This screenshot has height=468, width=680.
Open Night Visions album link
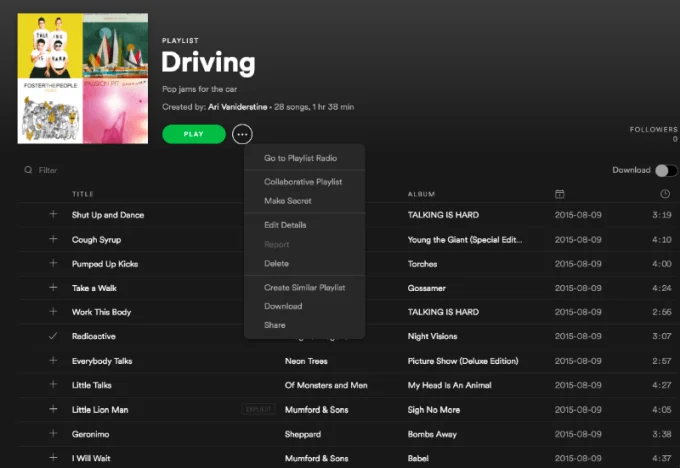[432, 336]
